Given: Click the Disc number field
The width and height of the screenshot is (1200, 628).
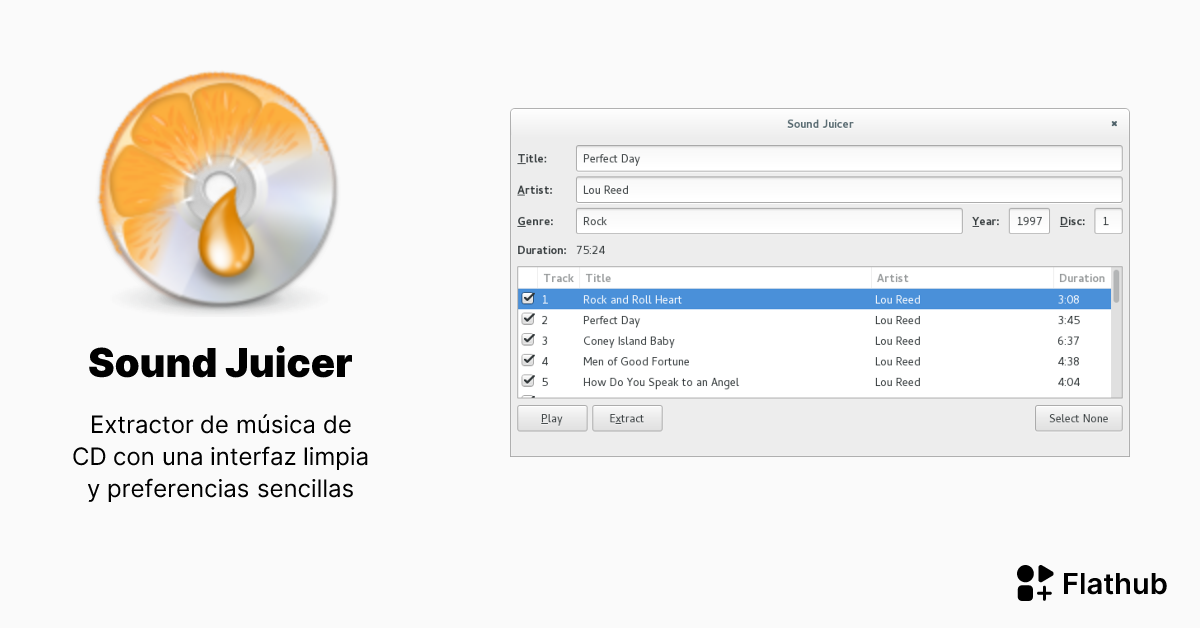Looking at the screenshot, I should pyautogui.click(x=1107, y=221).
